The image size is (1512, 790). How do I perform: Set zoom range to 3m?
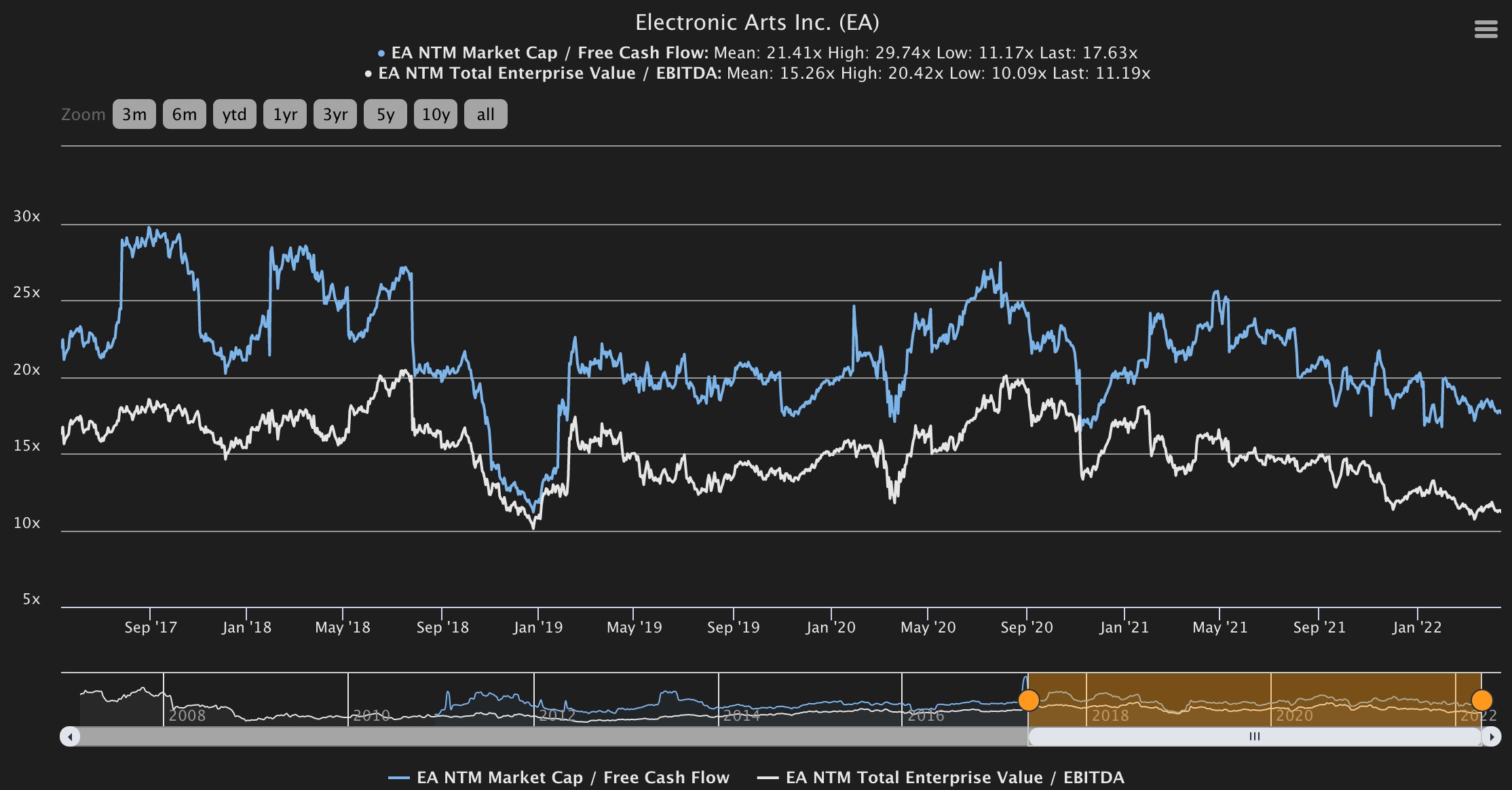(134, 114)
